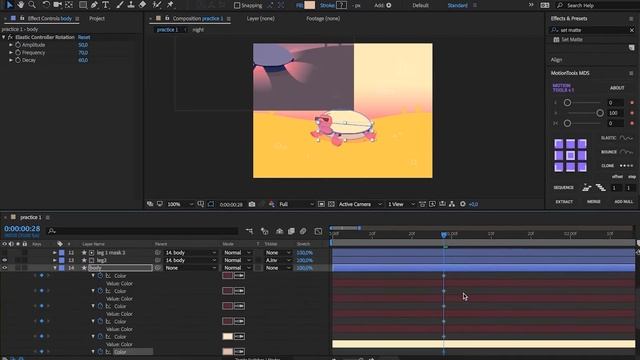Click the ADD NULL button
This screenshot has width=640, height=360.
pos(623,202)
